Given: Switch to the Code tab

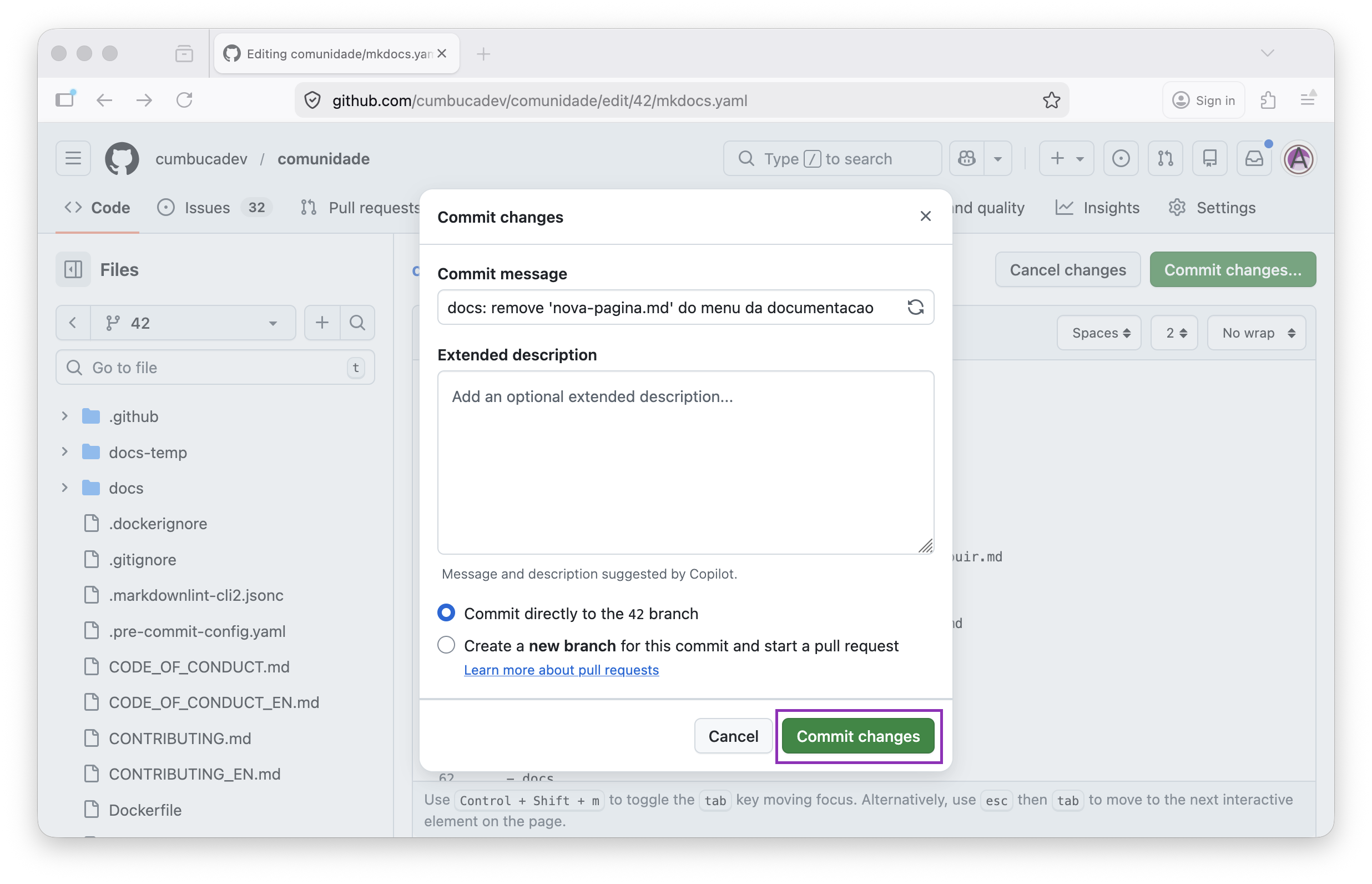Looking at the screenshot, I should pyautogui.click(x=97, y=207).
